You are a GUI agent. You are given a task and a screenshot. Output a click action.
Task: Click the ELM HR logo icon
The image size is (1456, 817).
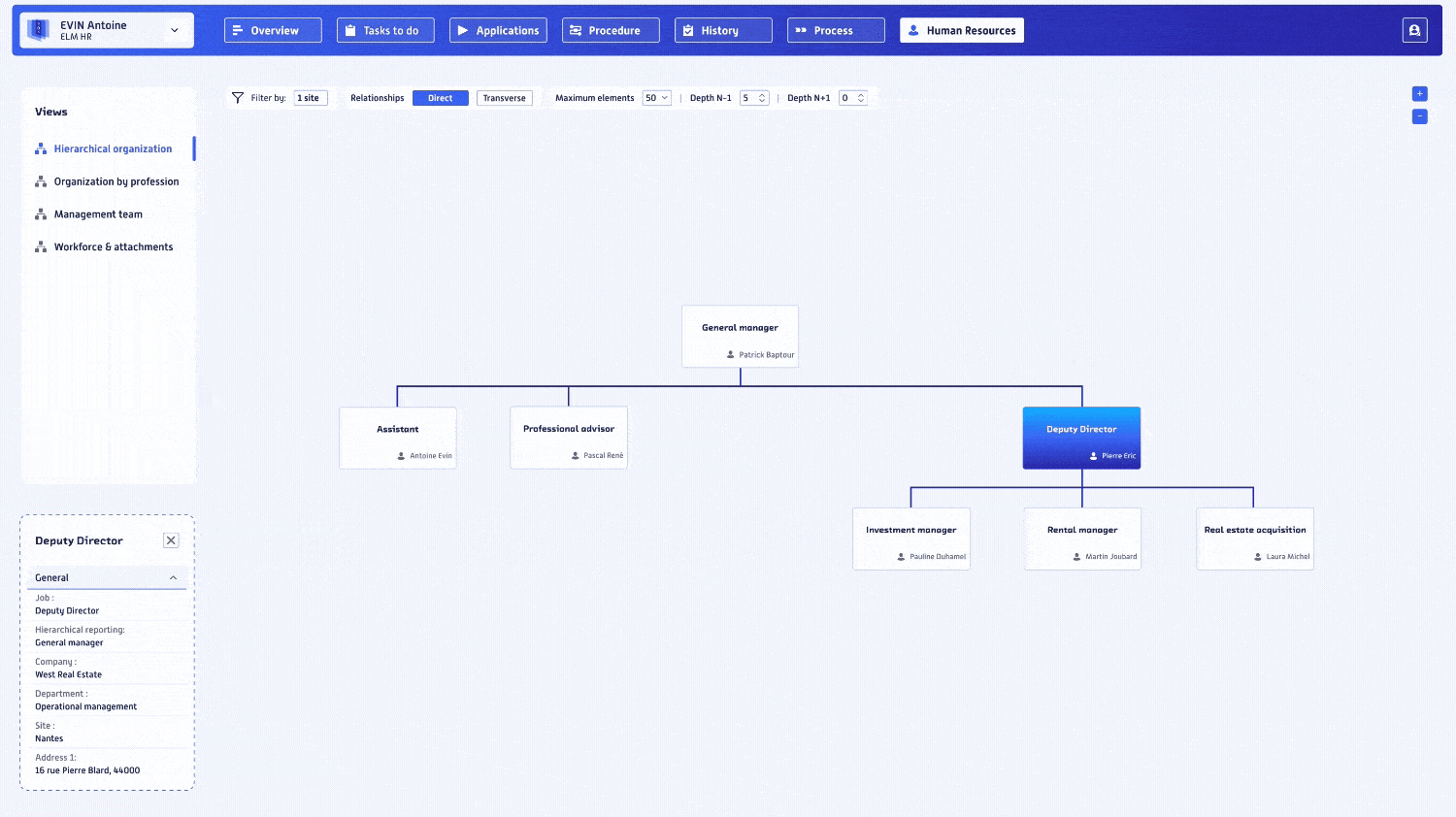(37, 29)
